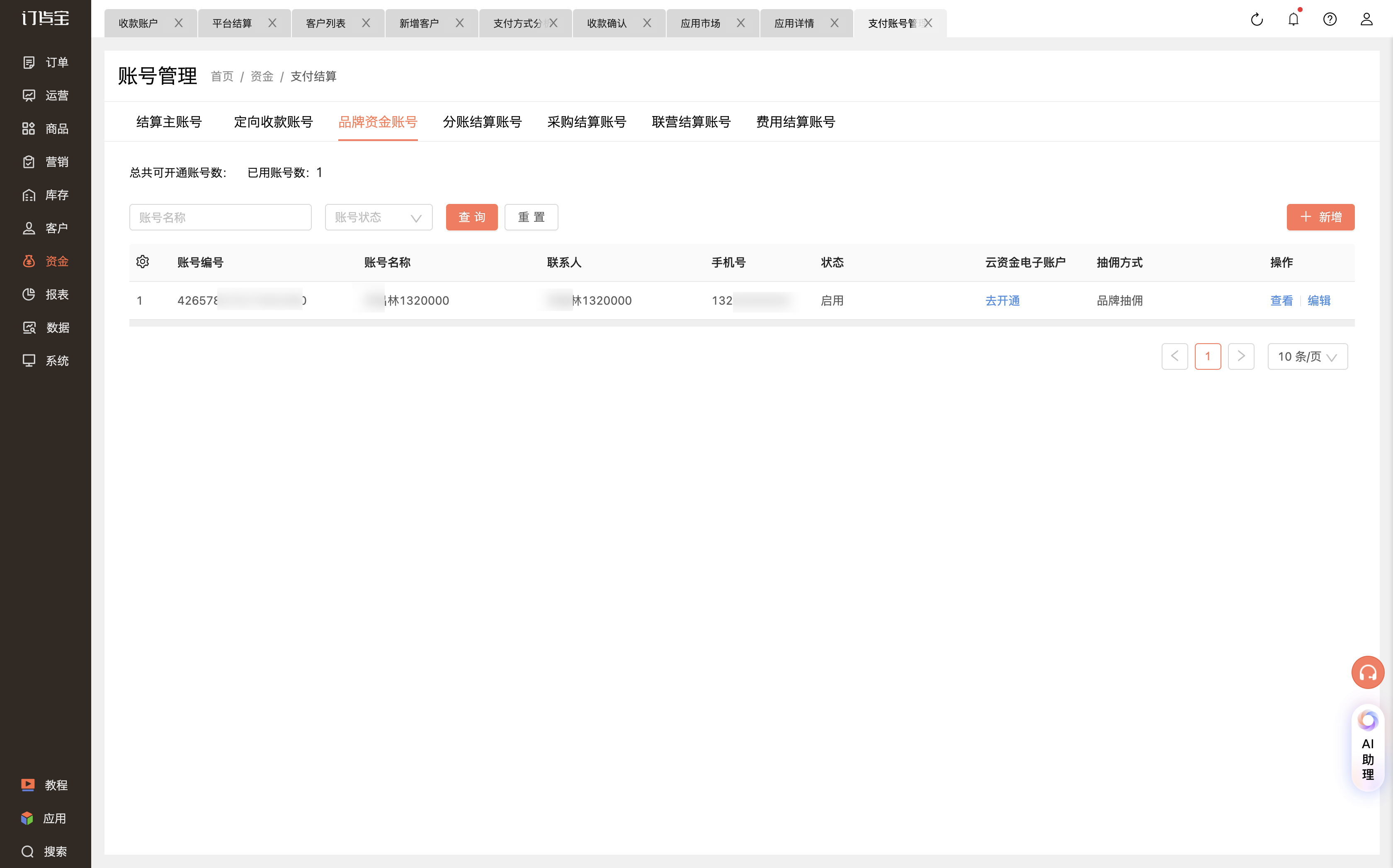Open the user profile icon

coord(1366,19)
